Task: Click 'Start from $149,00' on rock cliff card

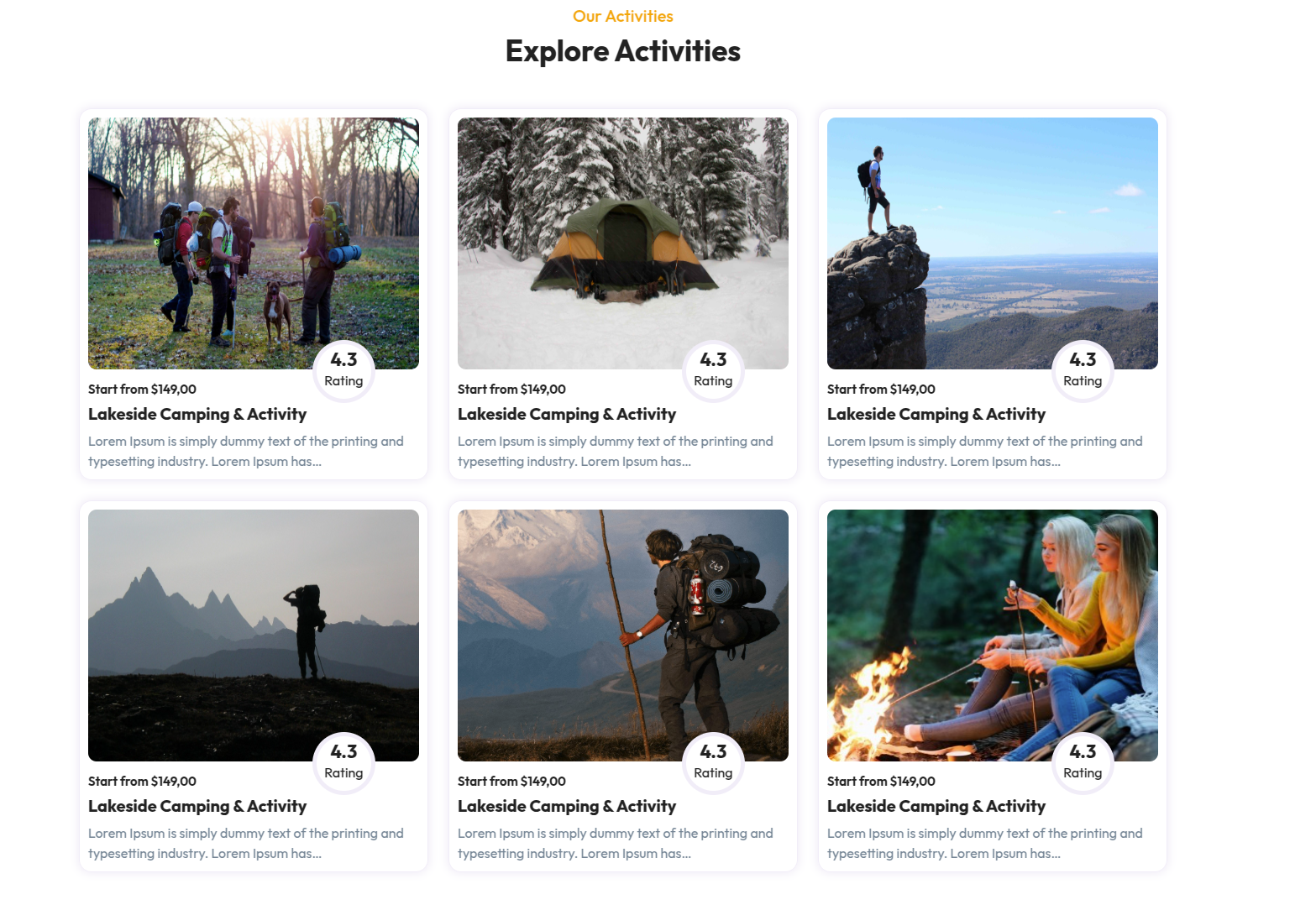Action: [881, 390]
